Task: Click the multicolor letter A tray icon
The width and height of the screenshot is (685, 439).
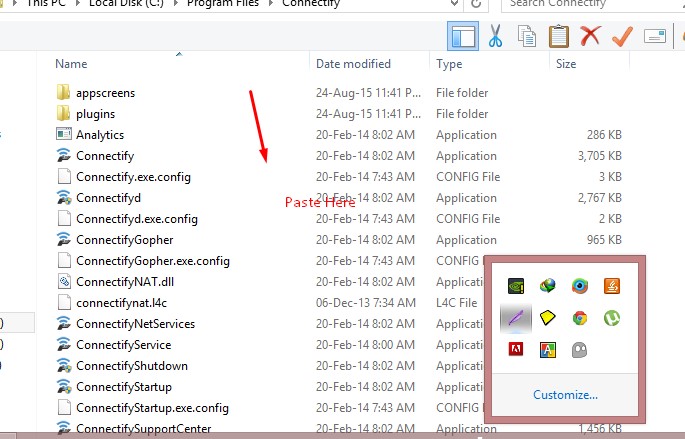Action: [x=548, y=349]
